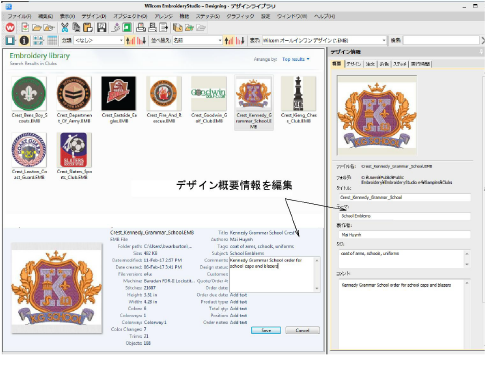Screen dimensions: 485x367
Task: Switch to the ステッチ tab in info panel
Action: coord(399,64)
